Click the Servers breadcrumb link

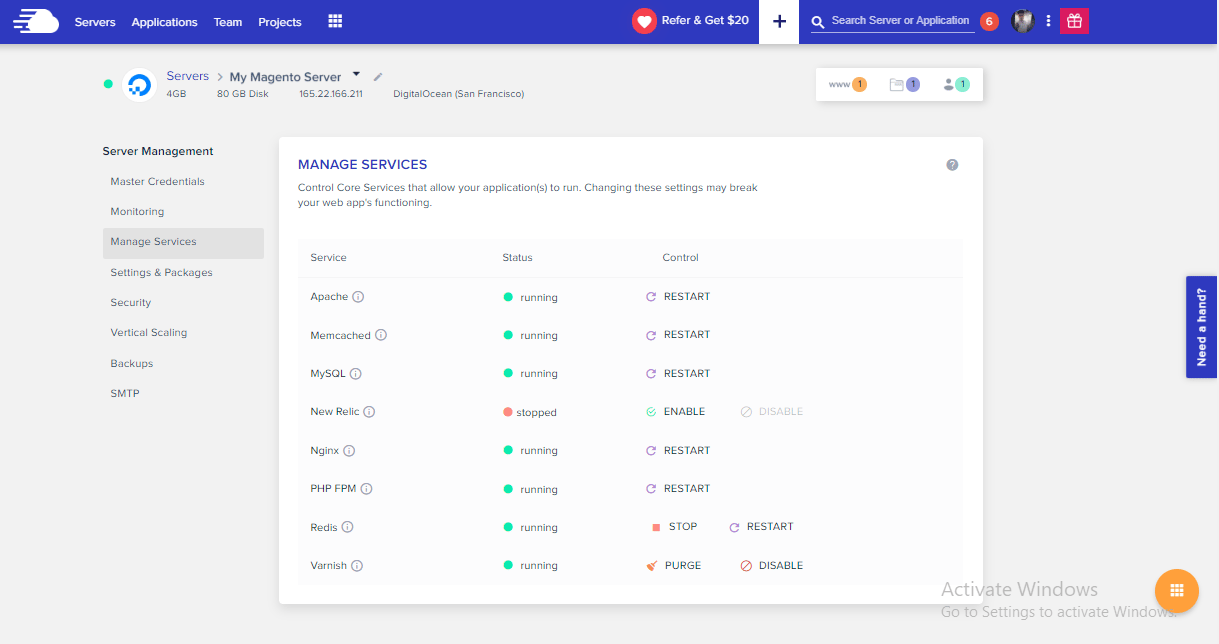187,75
